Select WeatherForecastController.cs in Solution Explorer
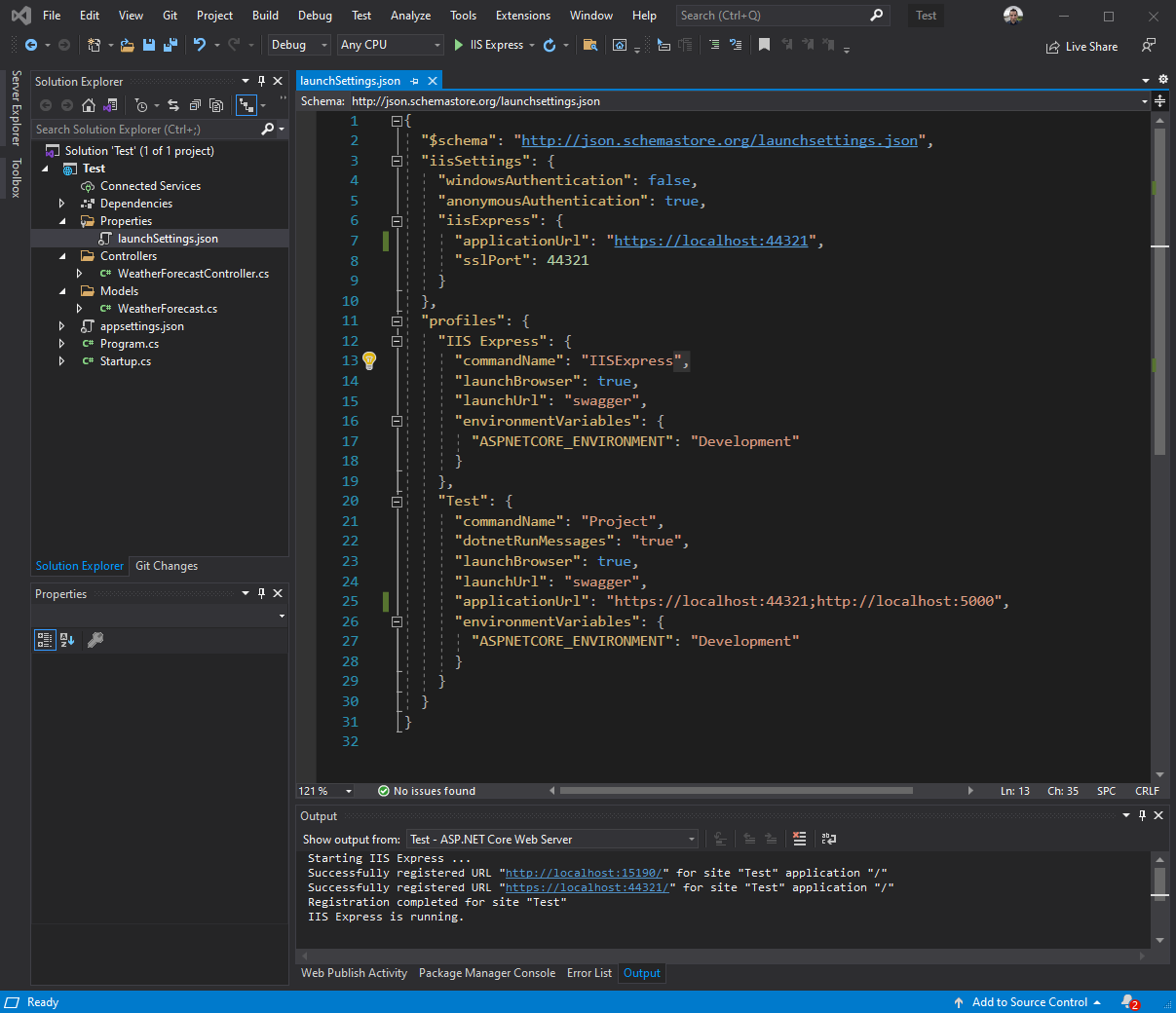Image resolution: width=1176 pixels, height=1013 pixels. [193, 274]
